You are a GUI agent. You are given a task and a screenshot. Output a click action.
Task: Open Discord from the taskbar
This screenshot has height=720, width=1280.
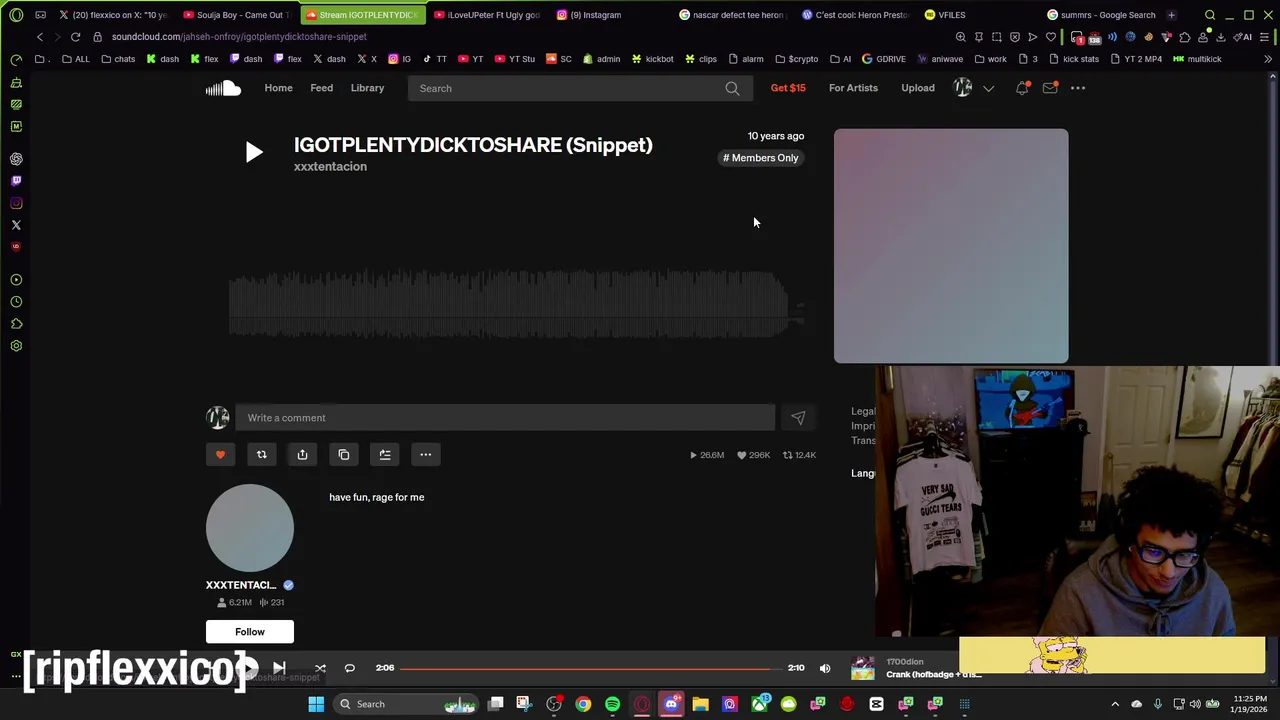coord(671,704)
